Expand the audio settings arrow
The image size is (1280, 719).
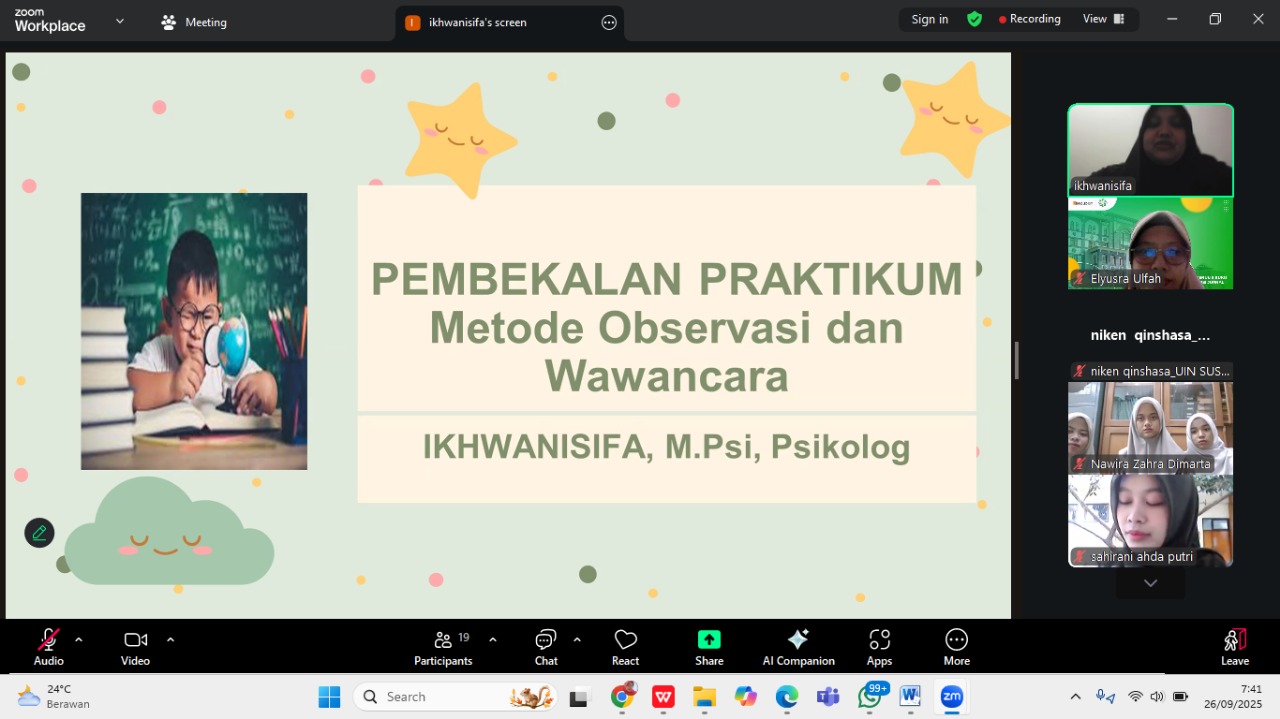79,640
